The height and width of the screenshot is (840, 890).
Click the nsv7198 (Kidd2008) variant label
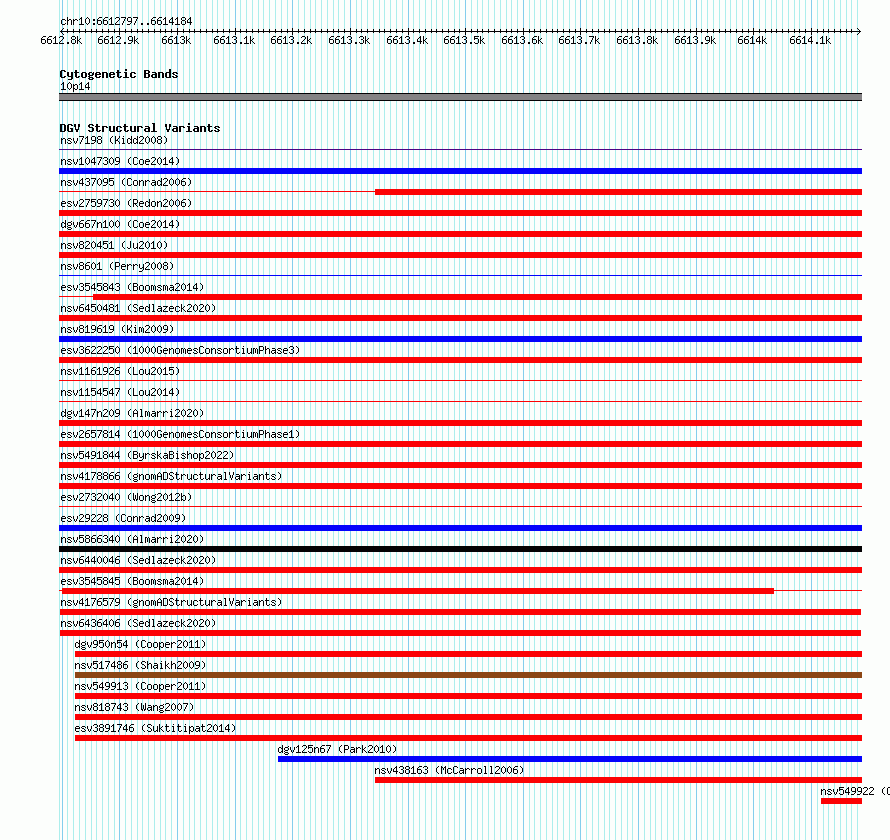click(114, 140)
